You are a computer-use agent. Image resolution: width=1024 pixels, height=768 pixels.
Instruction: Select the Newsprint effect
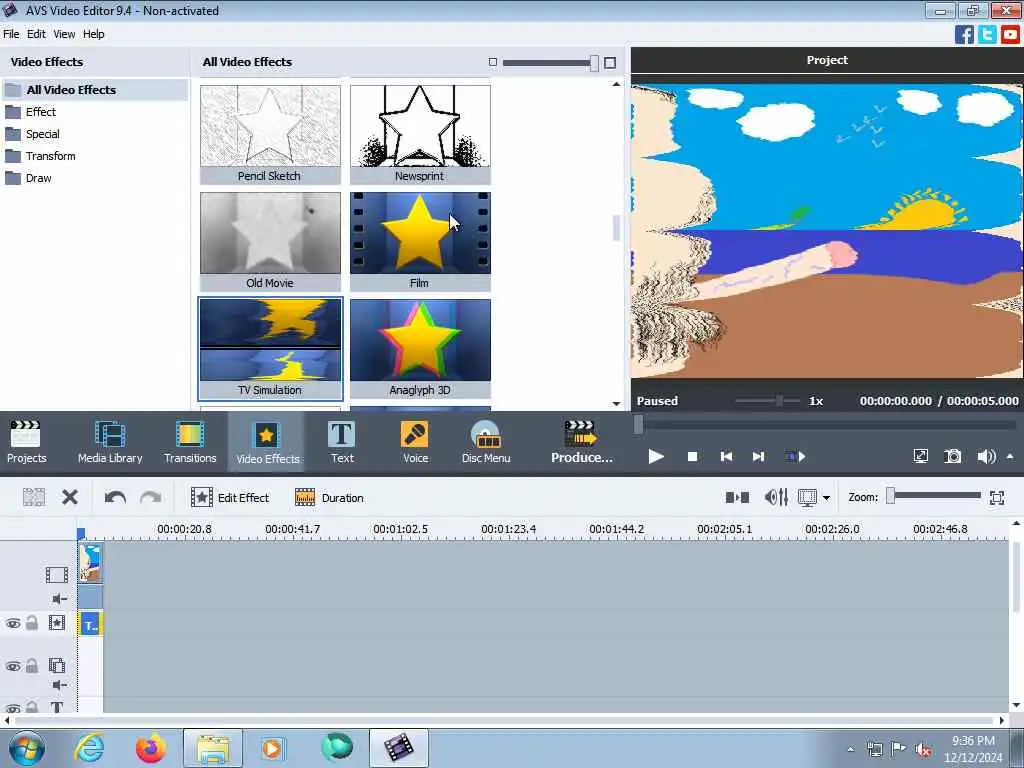tap(420, 135)
